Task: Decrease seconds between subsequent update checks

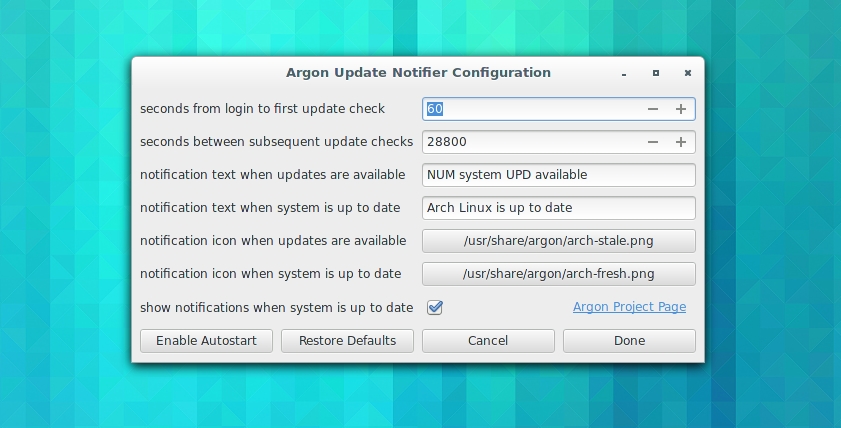Action: point(652,142)
